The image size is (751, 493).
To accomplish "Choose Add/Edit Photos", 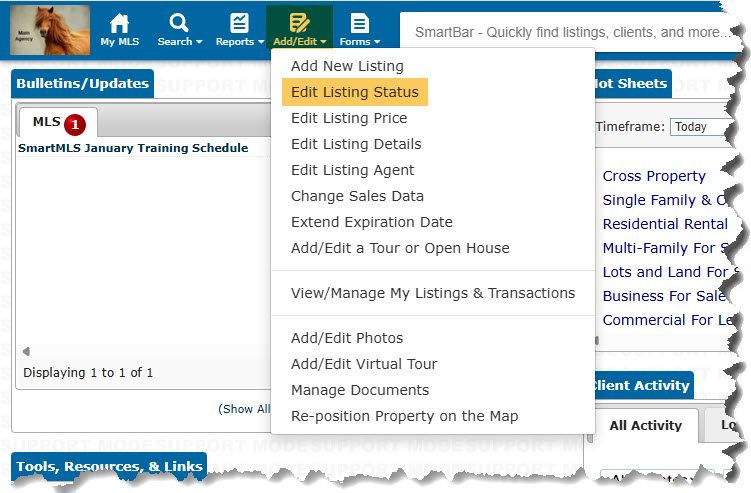I will pos(347,338).
